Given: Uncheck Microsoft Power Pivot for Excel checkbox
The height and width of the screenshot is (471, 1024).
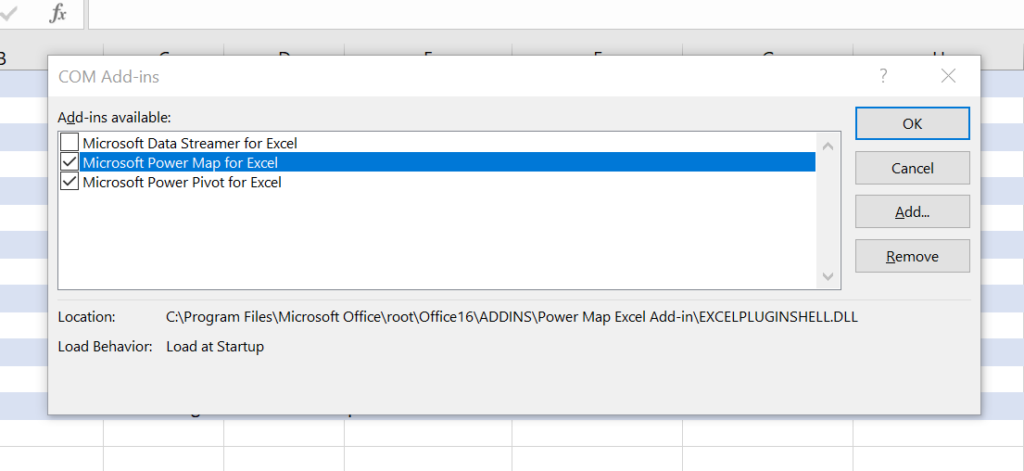Looking at the screenshot, I should click(x=69, y=182).
